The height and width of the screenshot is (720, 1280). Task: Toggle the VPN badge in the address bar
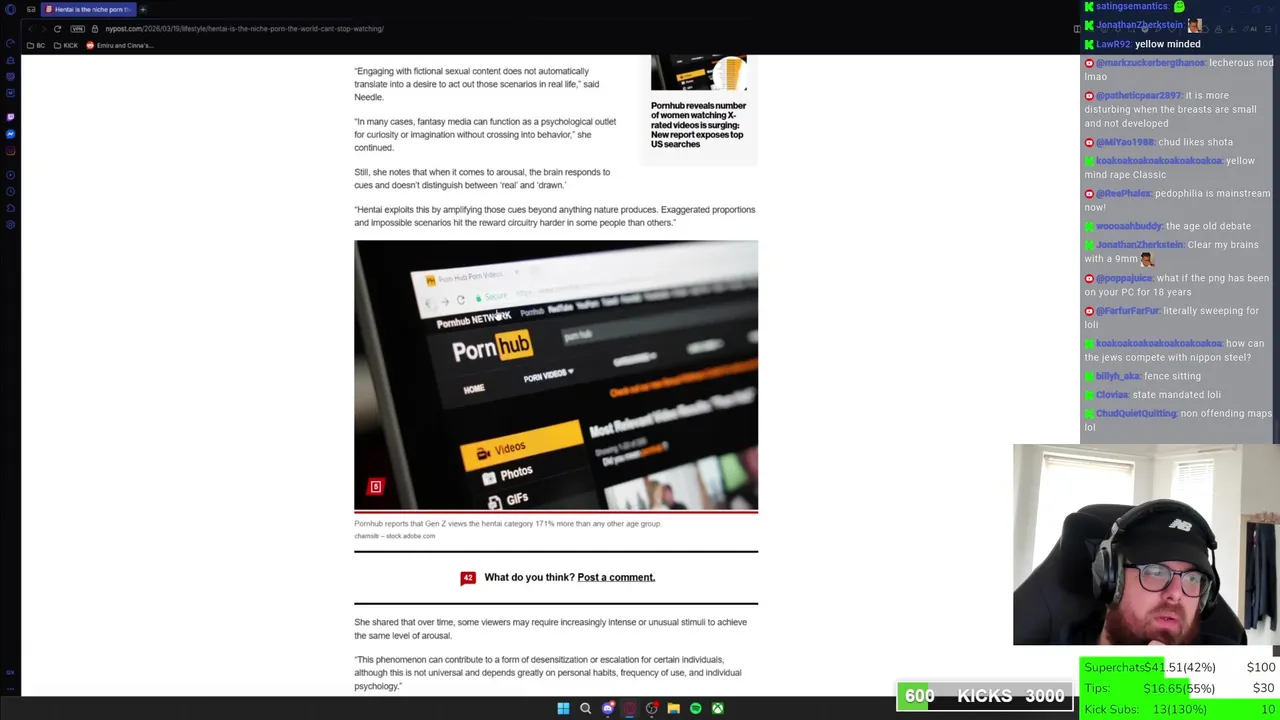point(80,28)
